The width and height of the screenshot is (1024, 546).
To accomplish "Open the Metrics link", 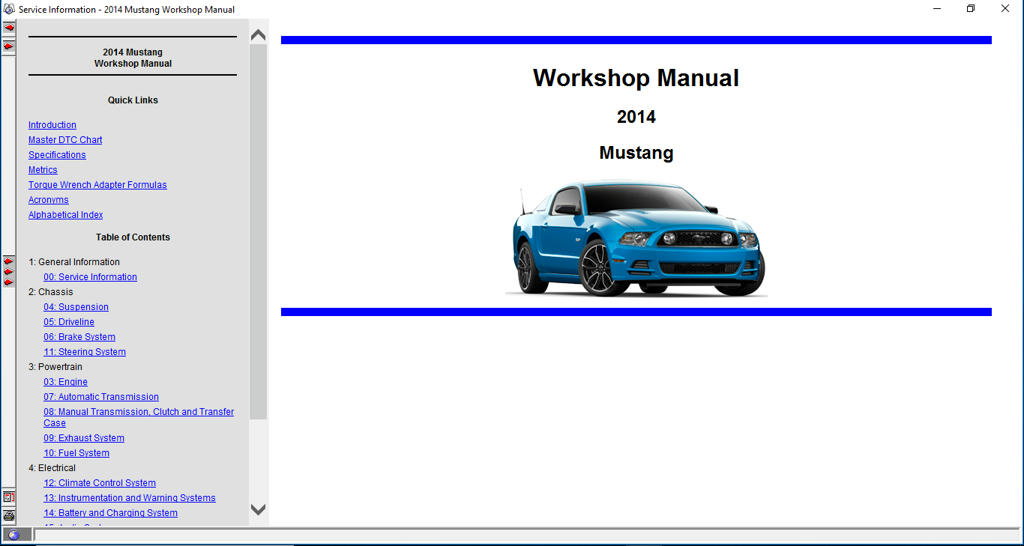I will point(42,170).
